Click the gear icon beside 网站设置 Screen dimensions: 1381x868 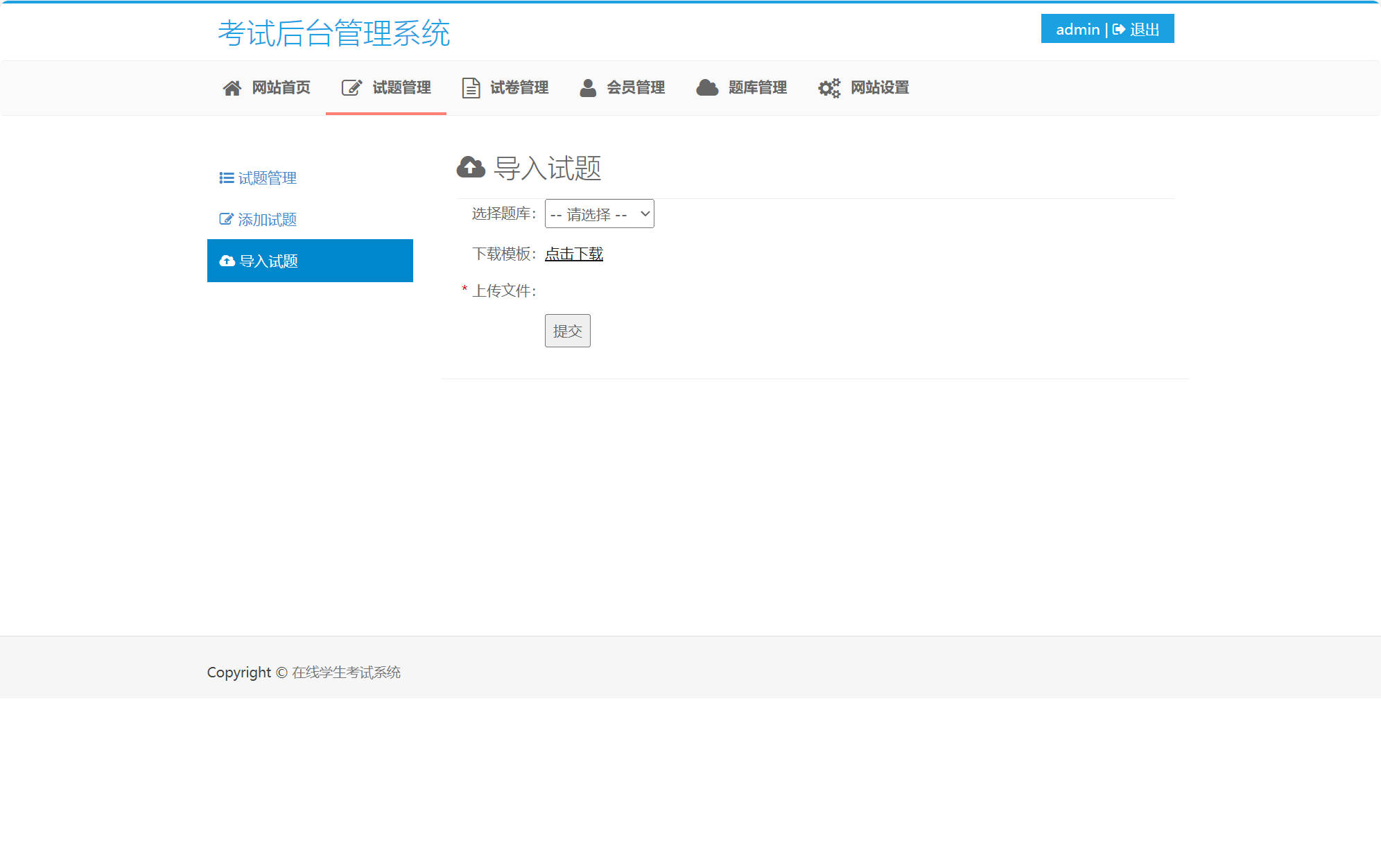click(829, 87)
